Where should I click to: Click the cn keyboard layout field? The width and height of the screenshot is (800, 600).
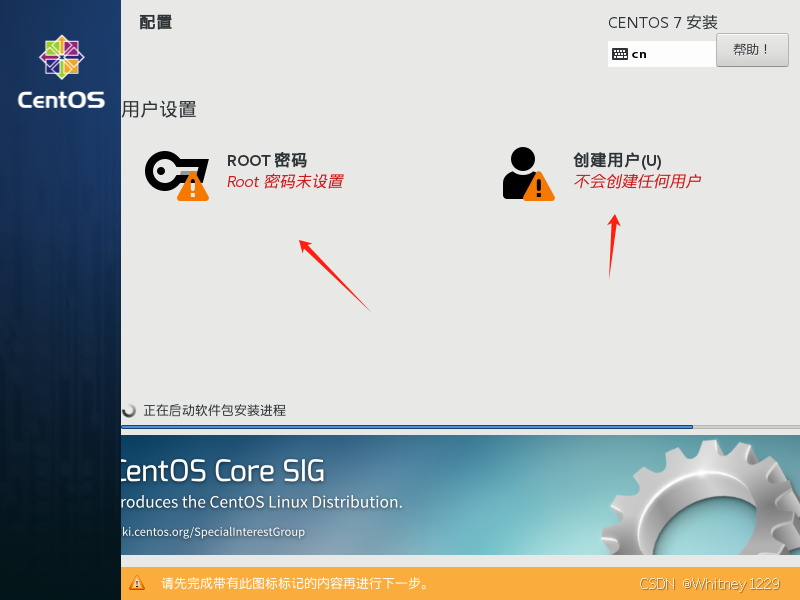tap(662, 54)
